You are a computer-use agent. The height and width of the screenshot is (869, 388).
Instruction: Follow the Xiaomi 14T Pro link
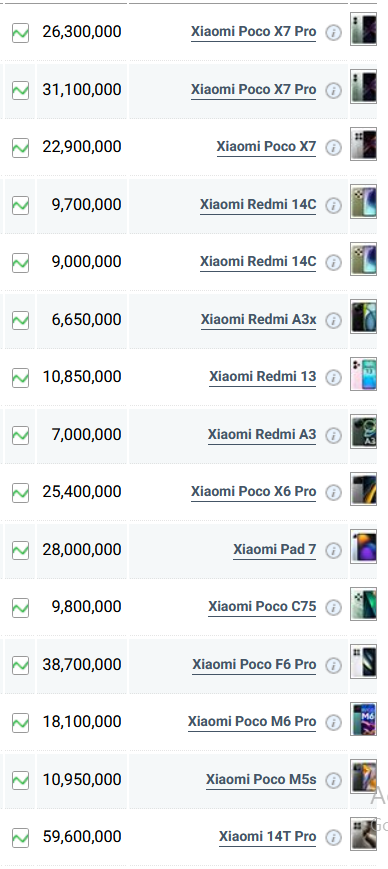pyautogui.click(x=267, y=837)
